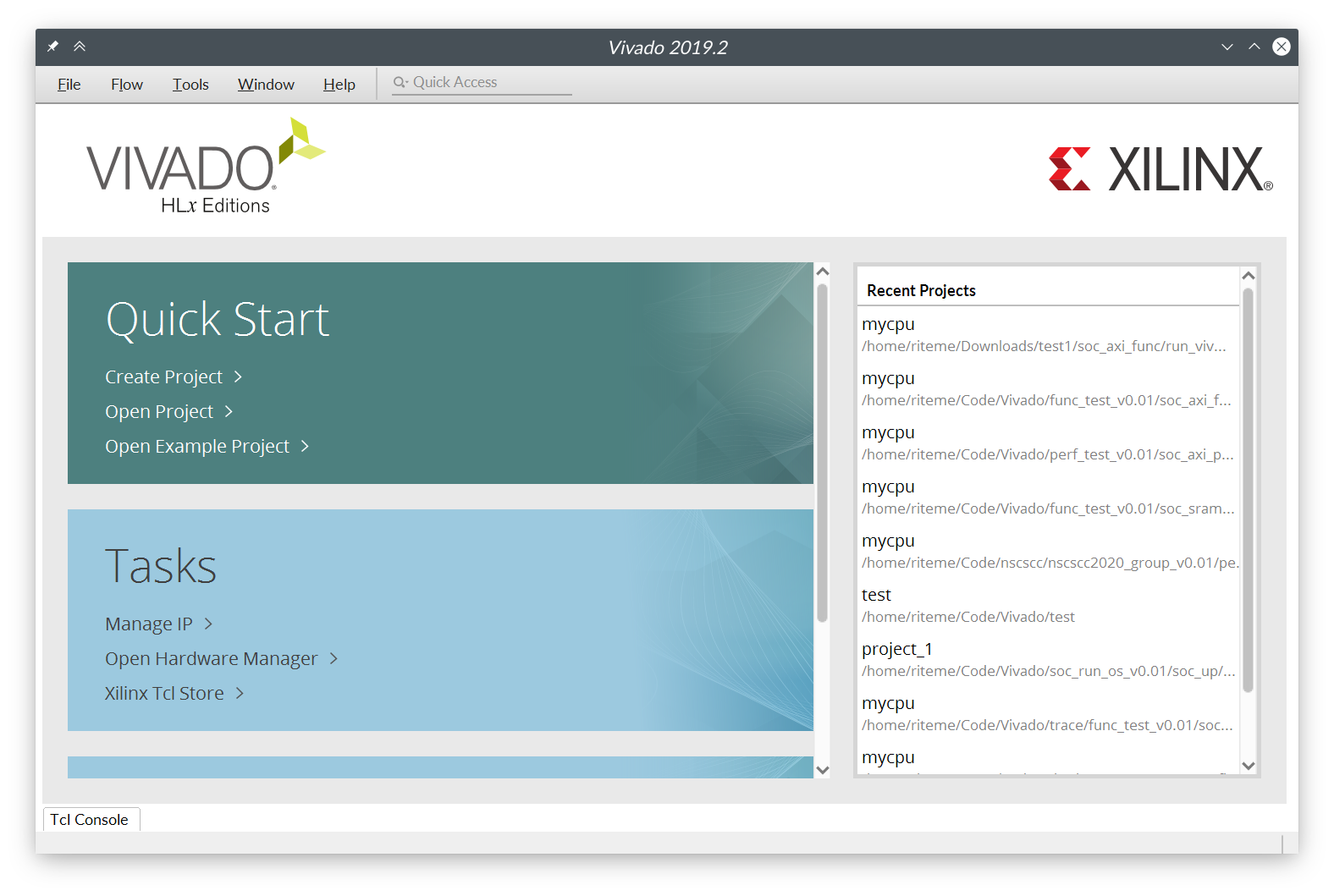The height and width of the screenshot is (896, 1334).
Task: Click the Vivado HLx Editions logo
Action: pos(206,167)
